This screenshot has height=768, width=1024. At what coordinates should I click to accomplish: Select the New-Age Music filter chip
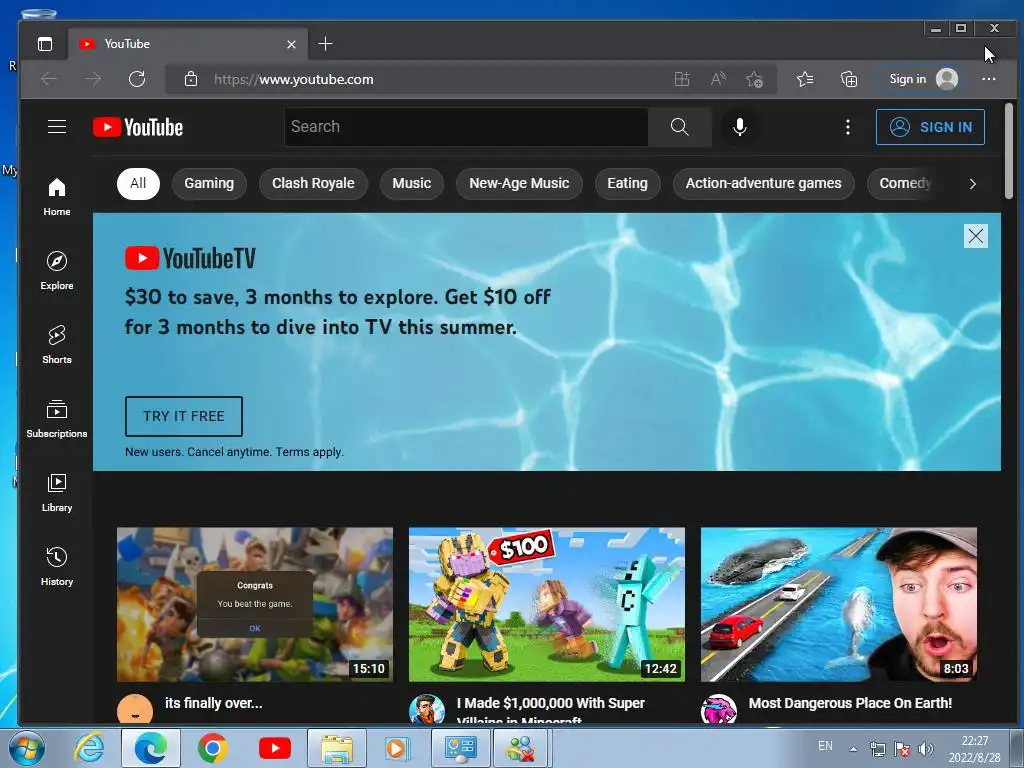pos(519,184)
